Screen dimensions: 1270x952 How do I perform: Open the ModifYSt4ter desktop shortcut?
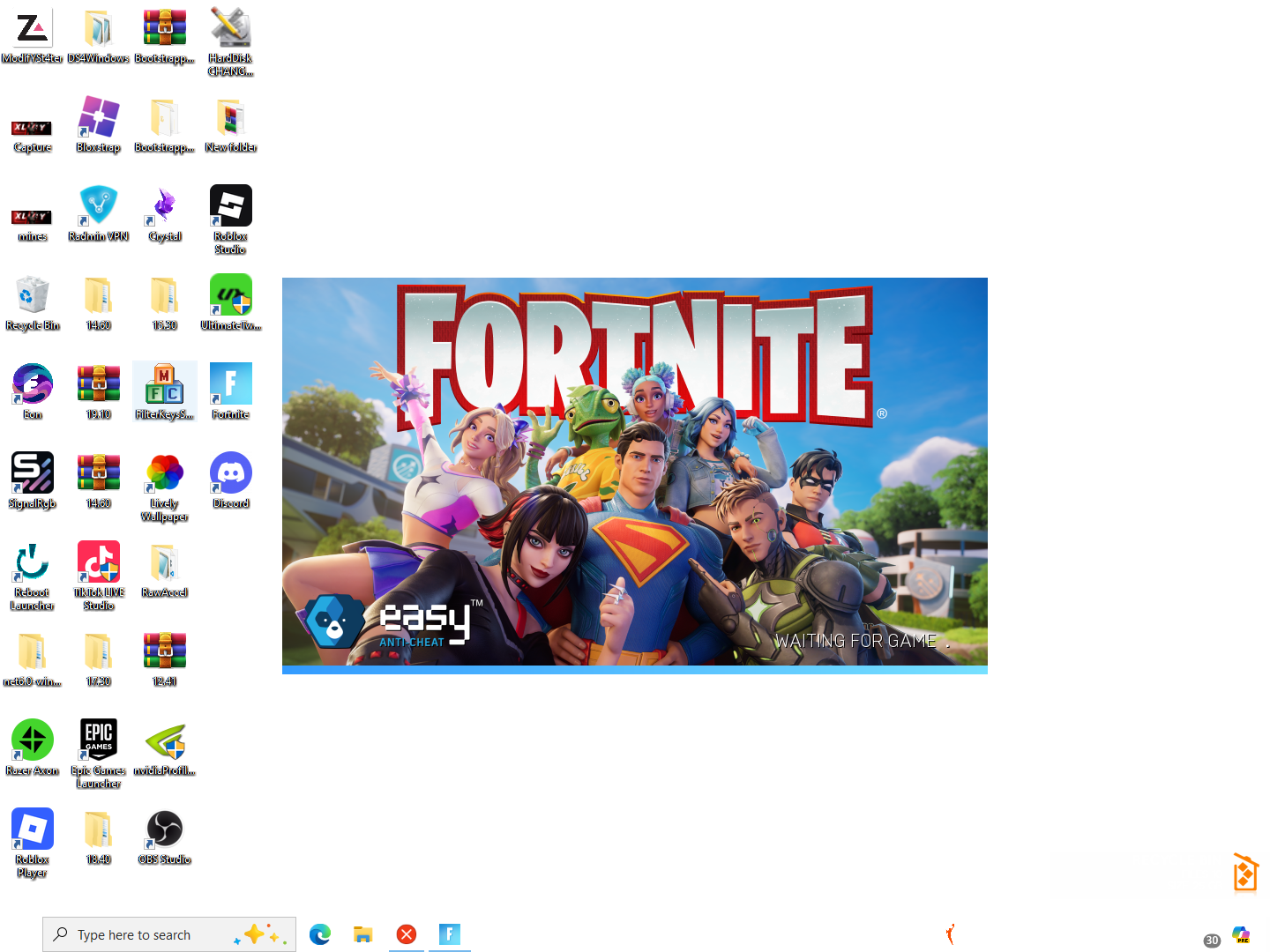point(33,35)
